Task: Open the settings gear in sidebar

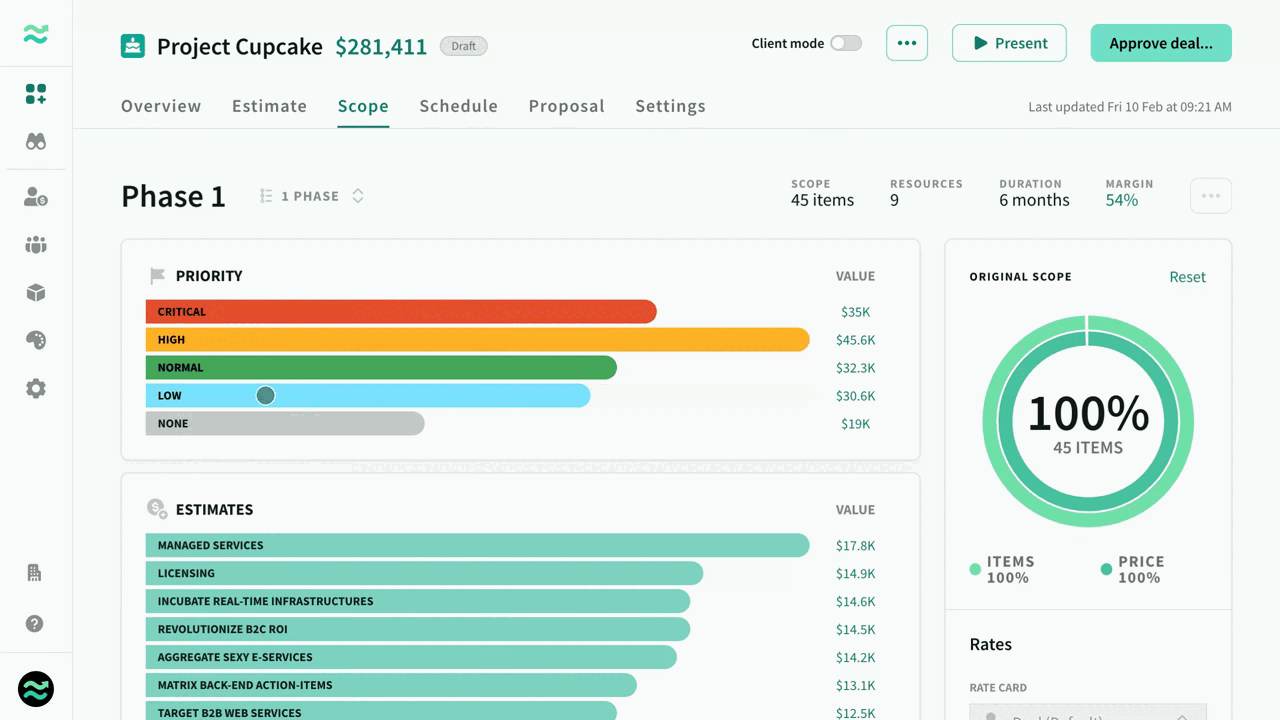Action: point(36,389)
